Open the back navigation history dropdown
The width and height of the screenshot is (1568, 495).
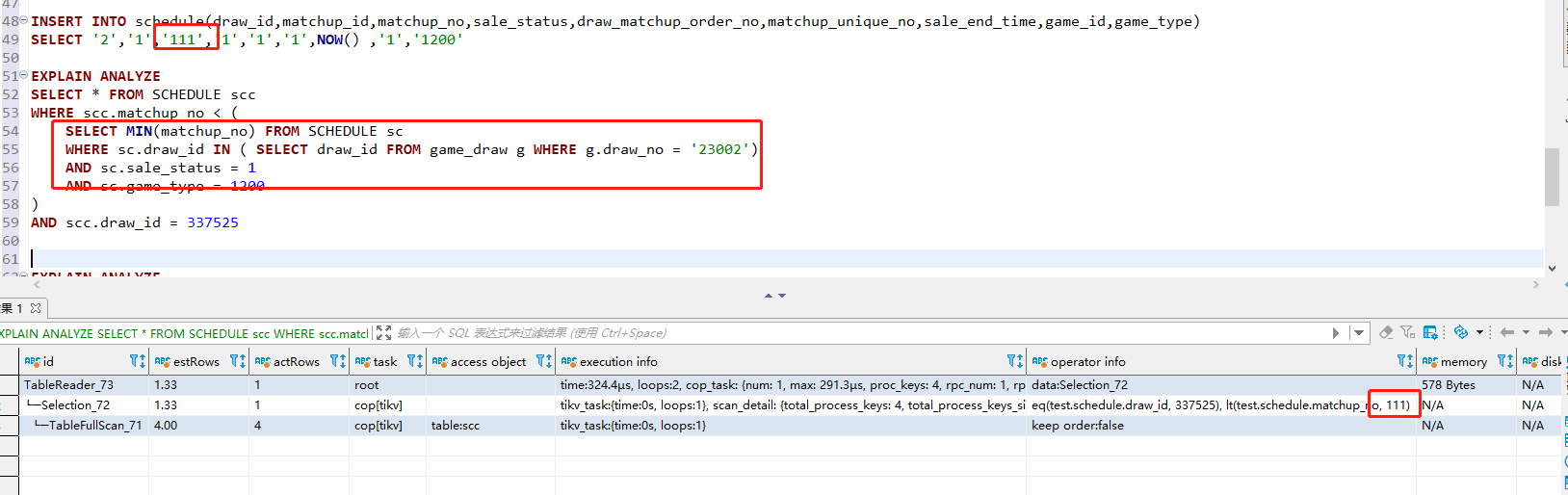tap(1526, 332)
